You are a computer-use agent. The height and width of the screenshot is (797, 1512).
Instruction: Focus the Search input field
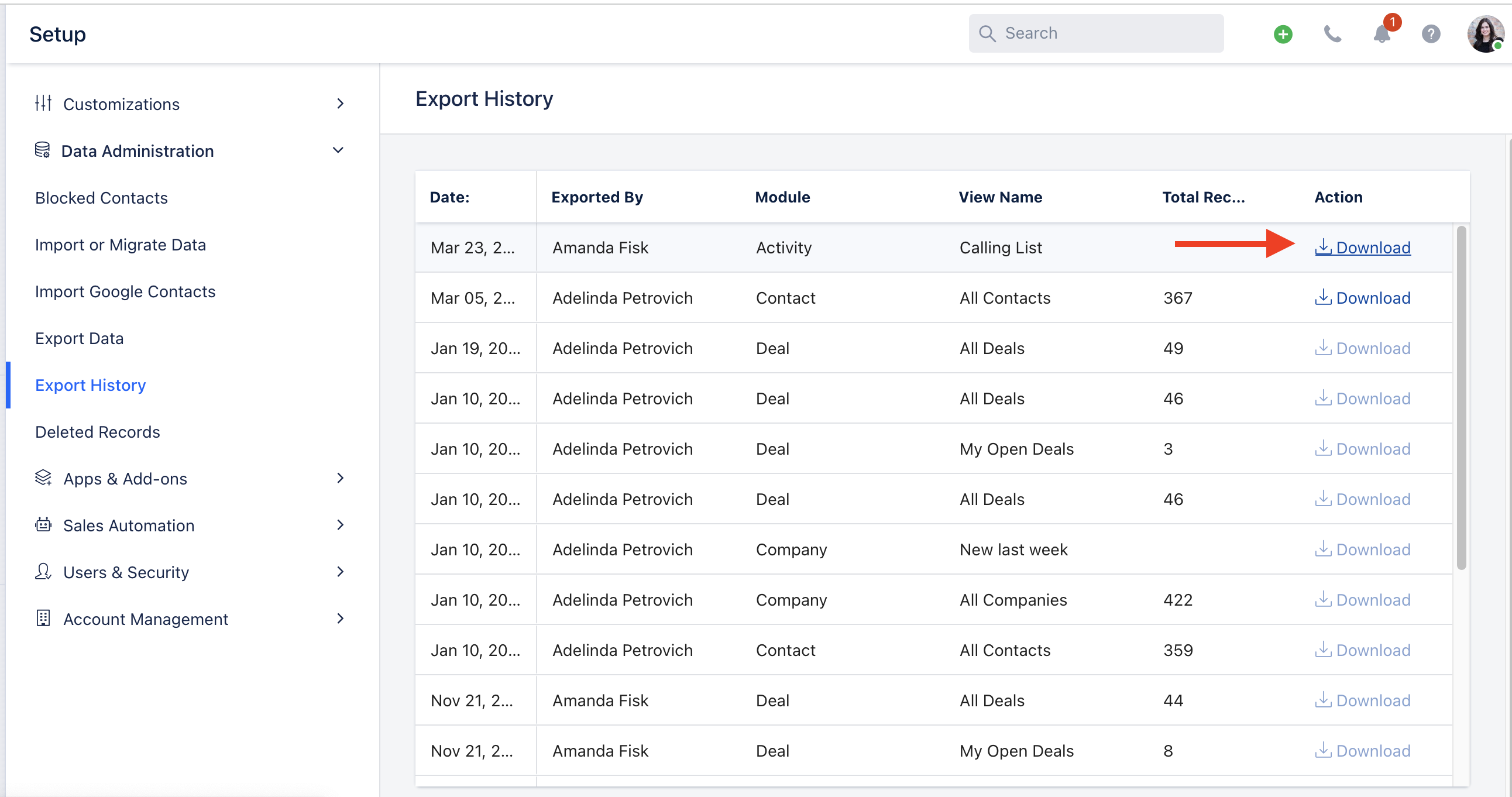point(1096,33)
